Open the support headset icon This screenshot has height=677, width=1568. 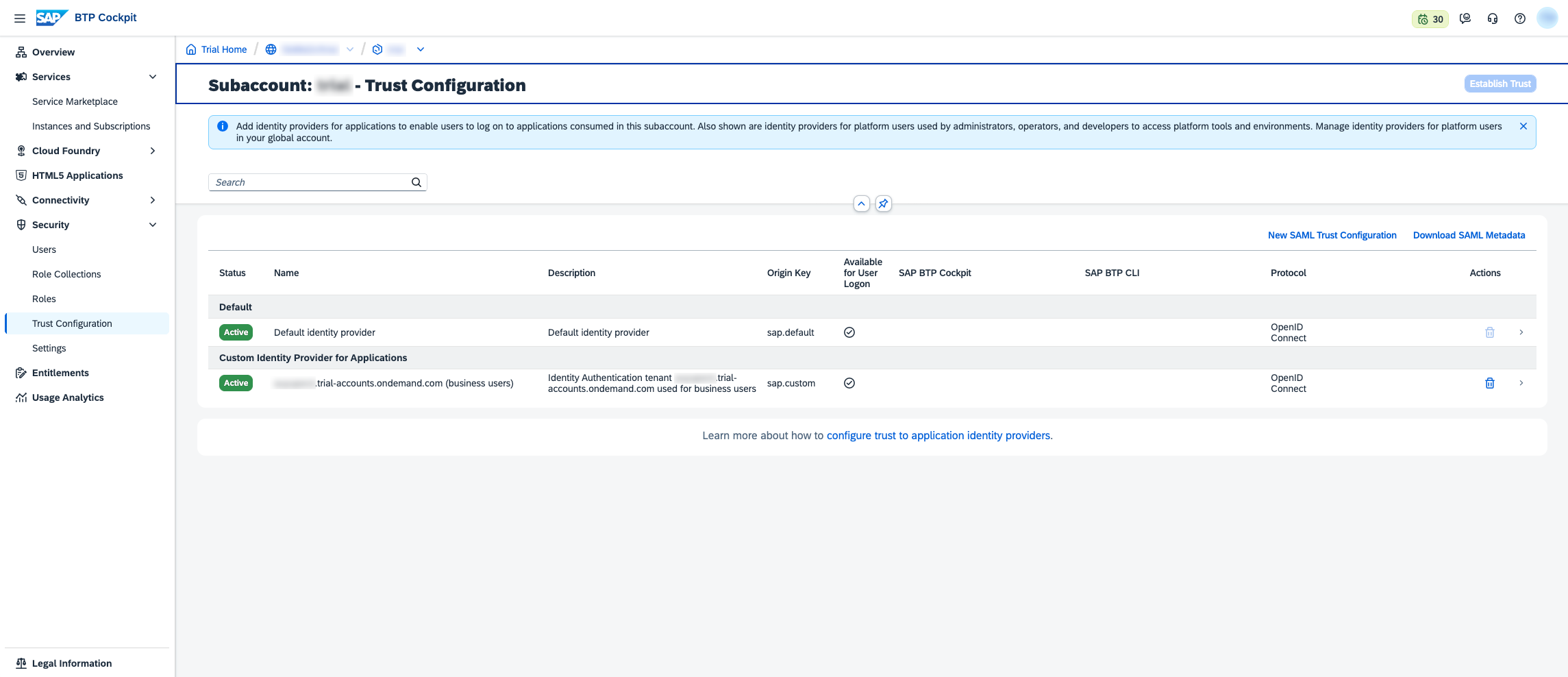pyautogui.click(x=1492, y=19)
